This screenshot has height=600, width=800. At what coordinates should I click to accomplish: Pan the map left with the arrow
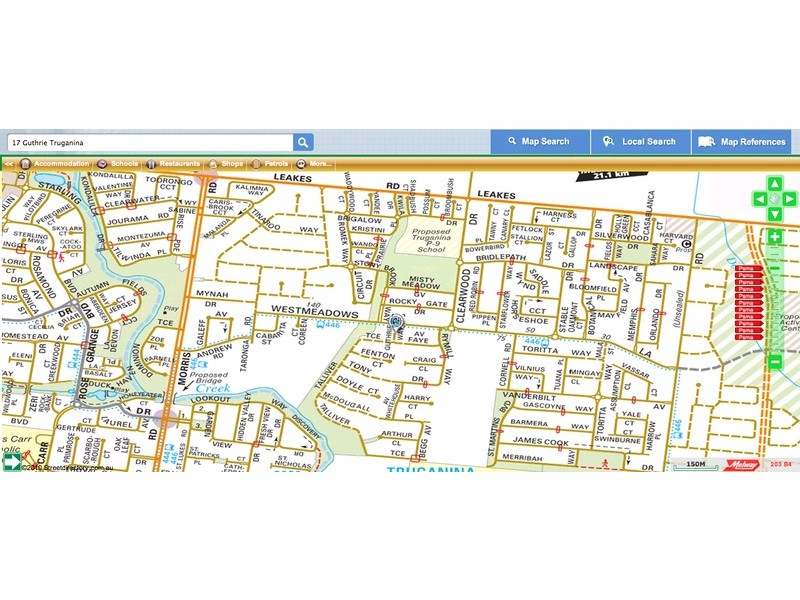point(761,198)
